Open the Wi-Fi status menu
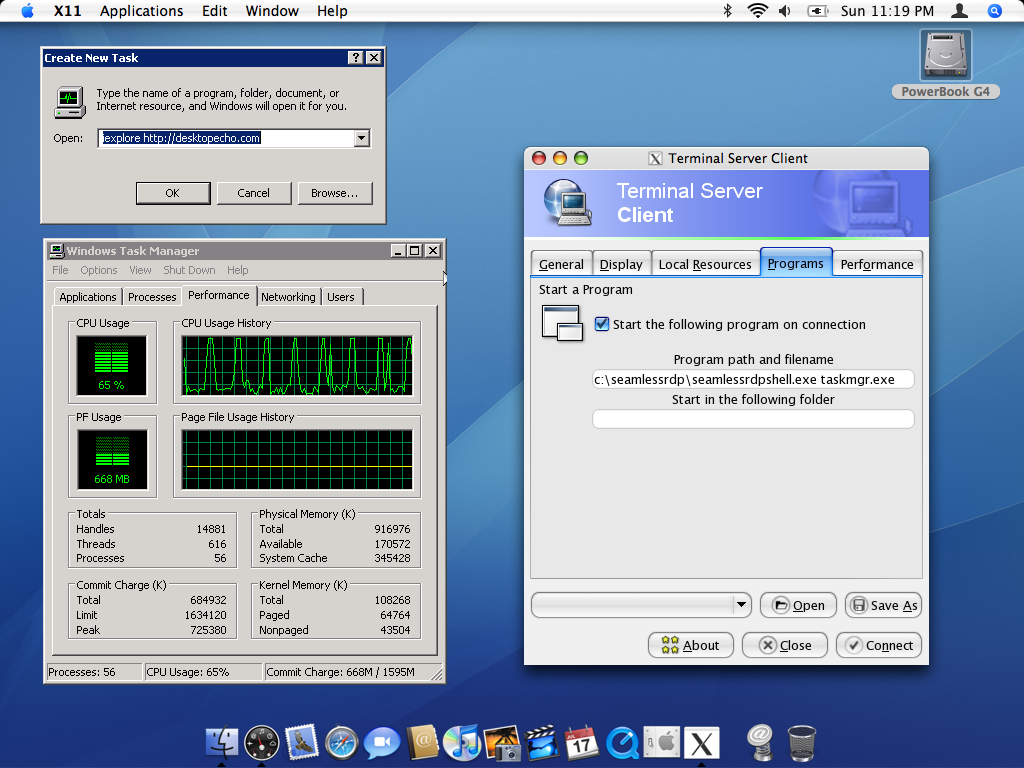Screen dimensions: 1024x768 [757, 11]
